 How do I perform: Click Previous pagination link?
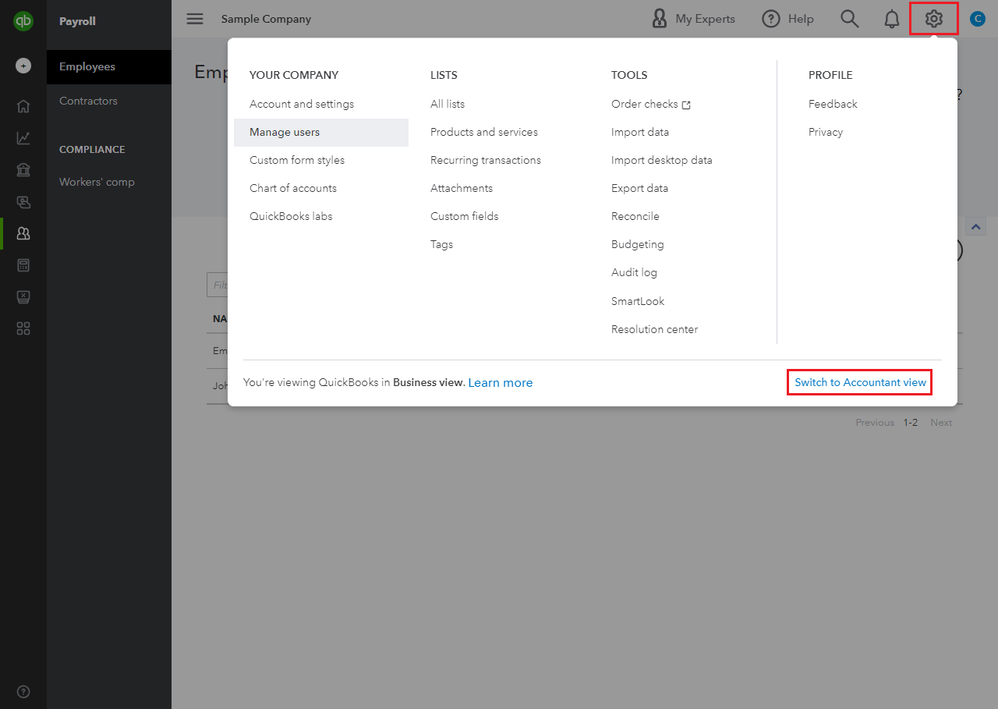pyautogui.click(x=875, y=423)
